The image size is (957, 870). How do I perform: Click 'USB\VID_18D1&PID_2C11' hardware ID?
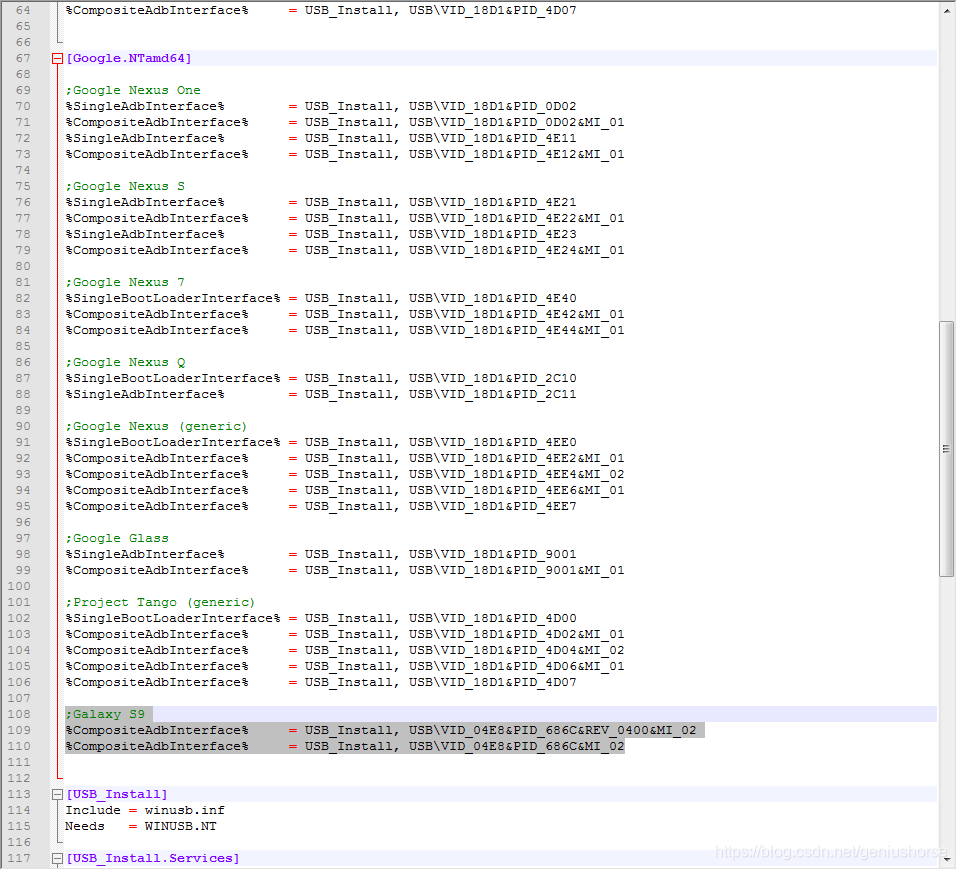tap(493, 394)
